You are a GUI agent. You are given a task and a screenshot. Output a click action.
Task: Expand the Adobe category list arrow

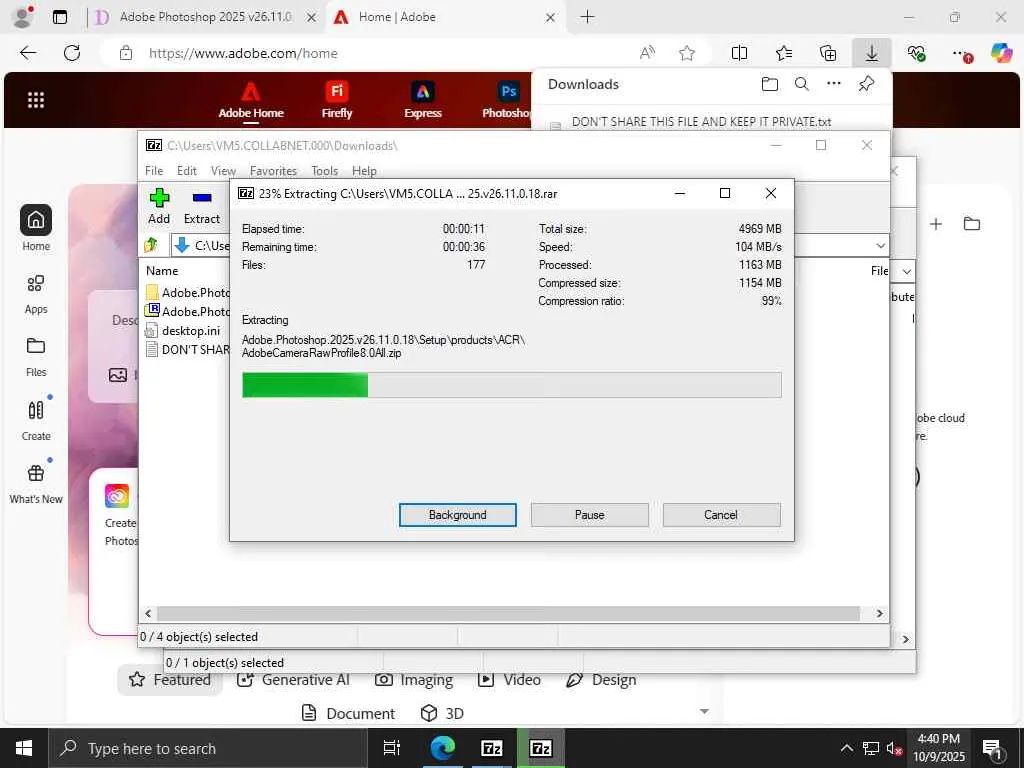704,711
